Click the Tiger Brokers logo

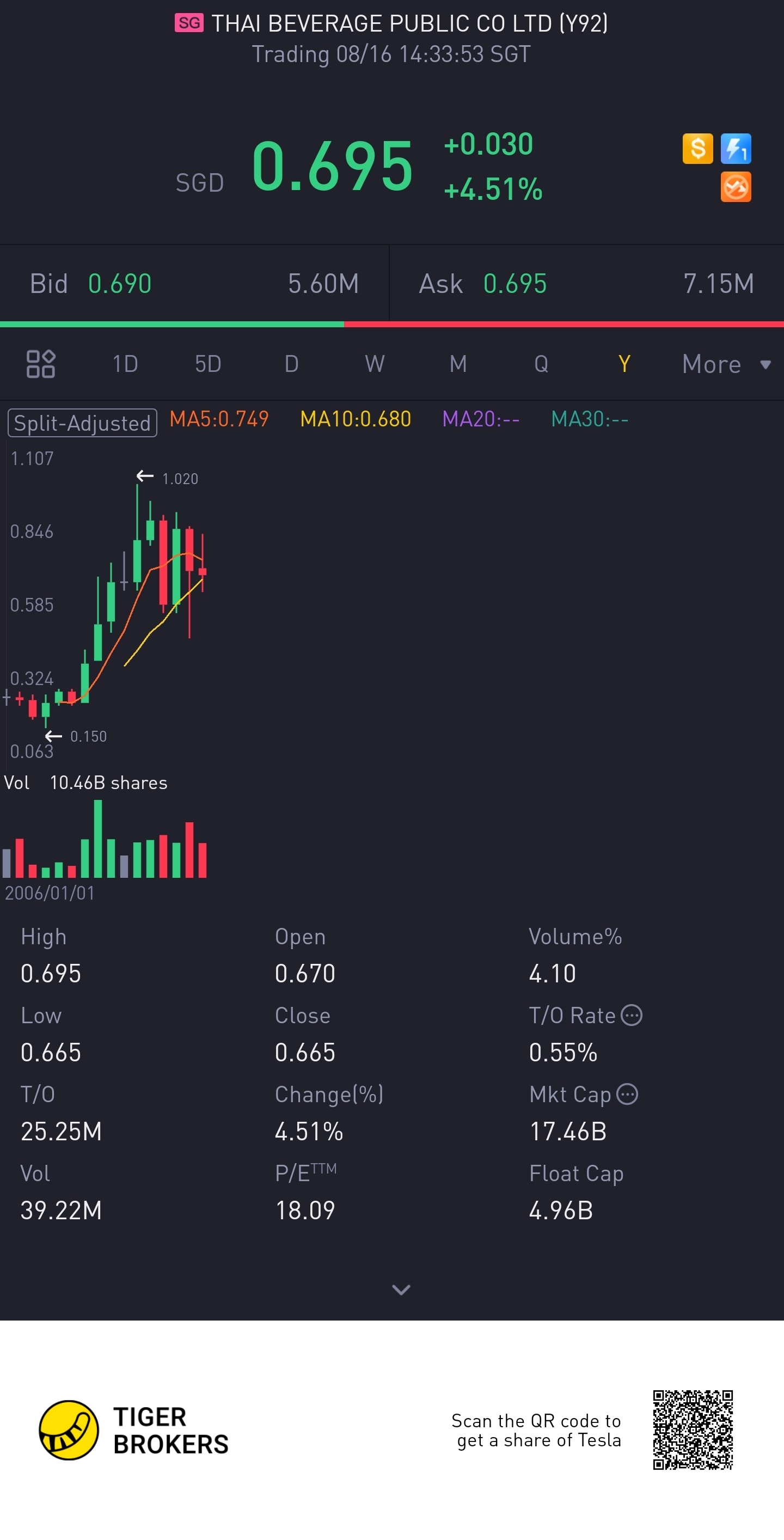click(x=69, y=1430)
